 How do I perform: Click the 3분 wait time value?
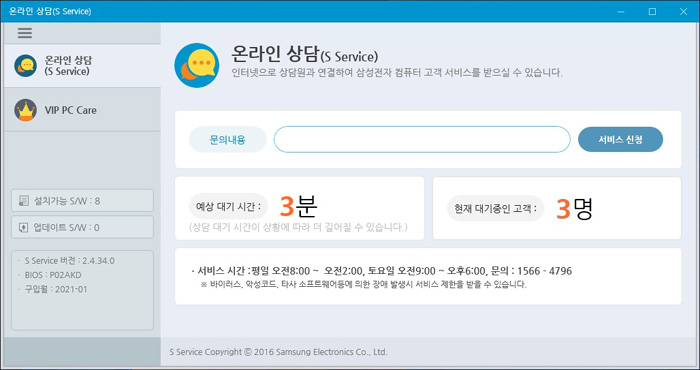pos(298,206)
